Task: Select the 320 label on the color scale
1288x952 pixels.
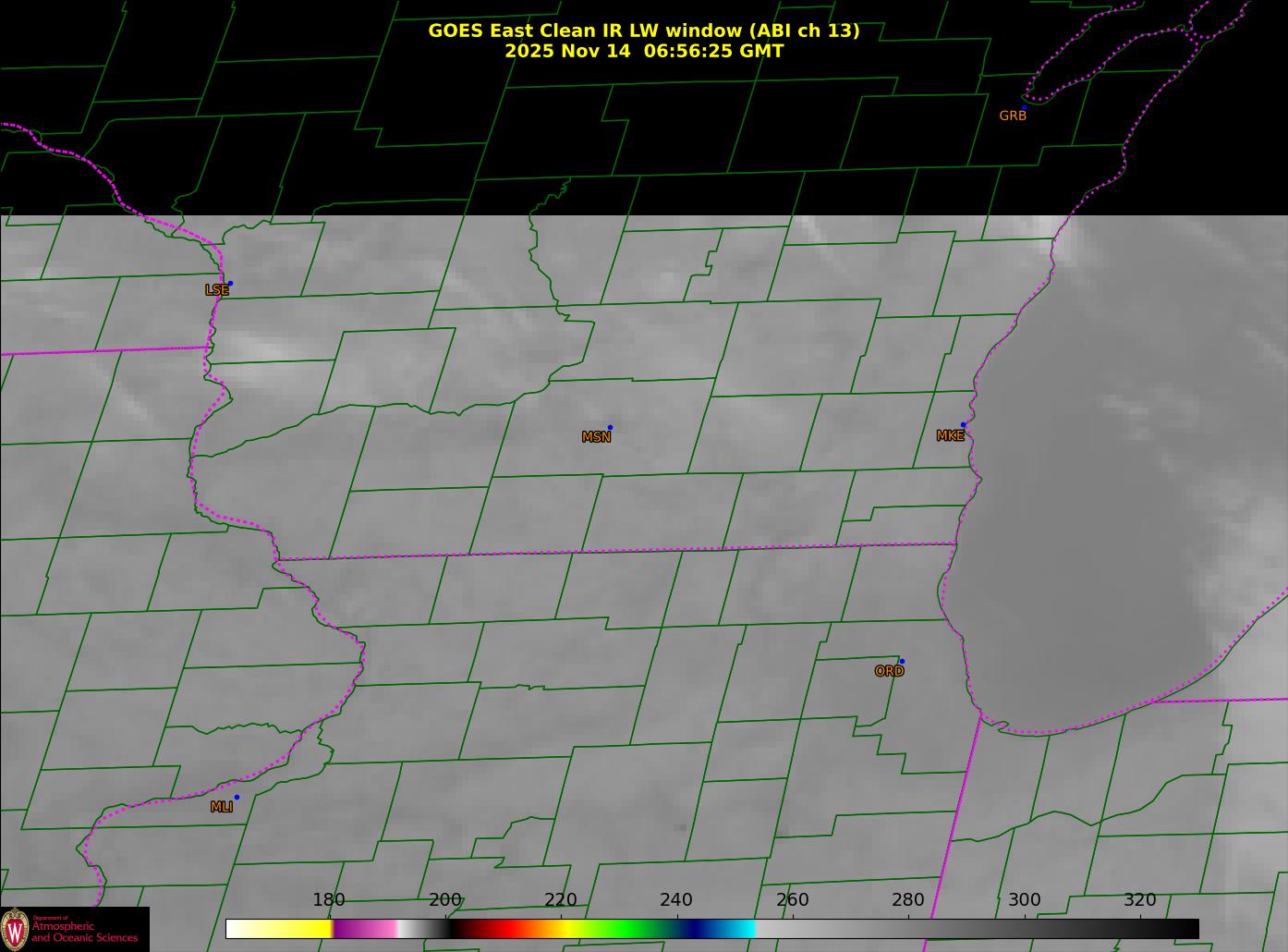Action: tap(1140, 900)
